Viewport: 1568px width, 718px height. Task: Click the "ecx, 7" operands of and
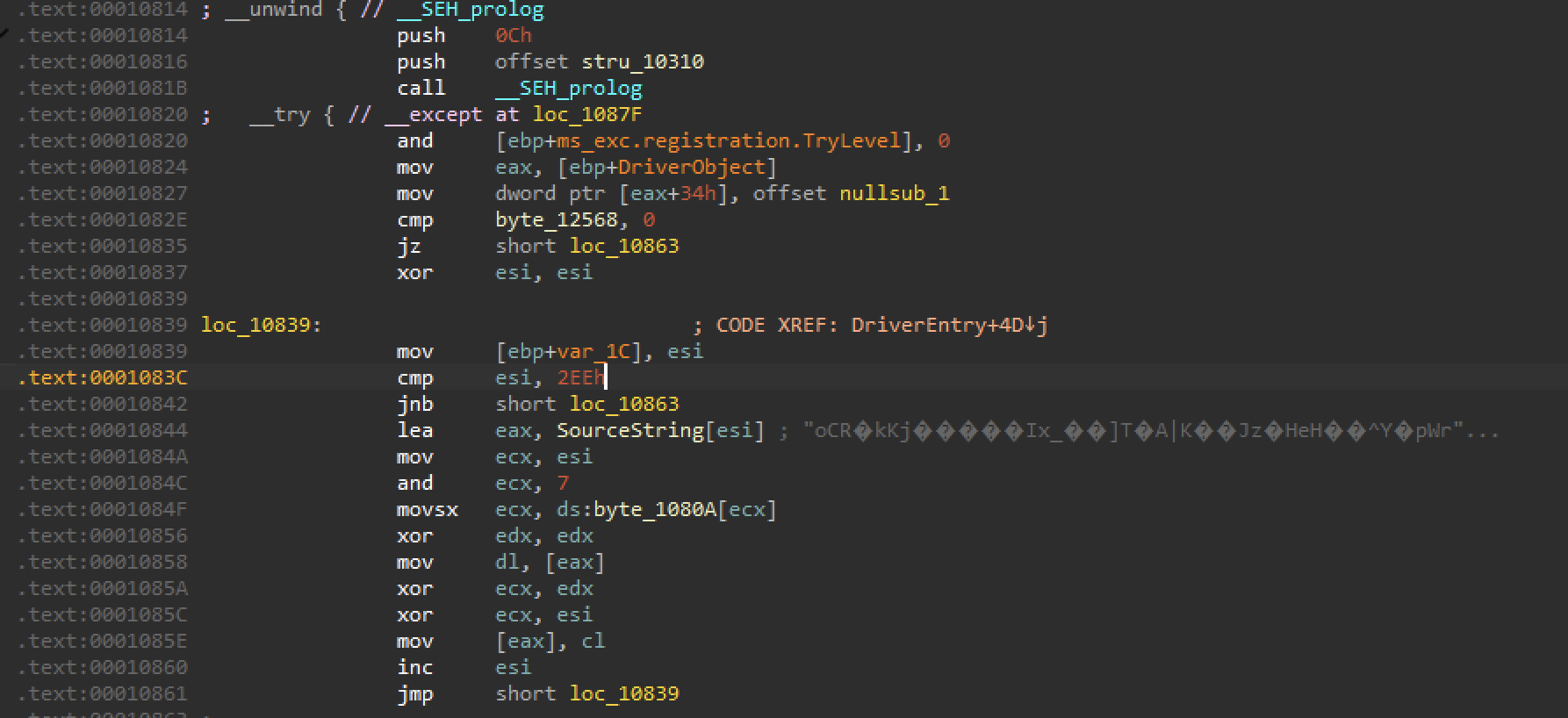[x=531, y=483]
